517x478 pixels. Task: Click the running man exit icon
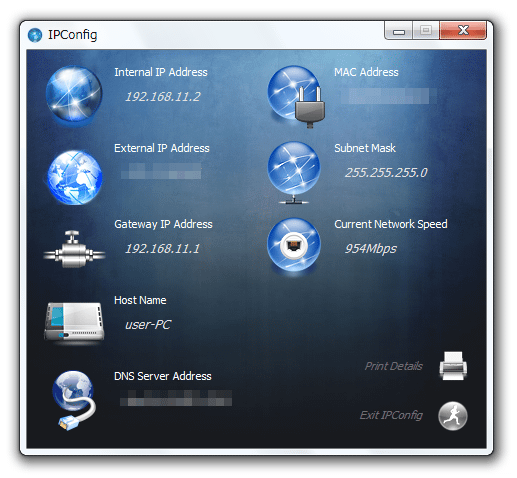click(x=453, y=416)
